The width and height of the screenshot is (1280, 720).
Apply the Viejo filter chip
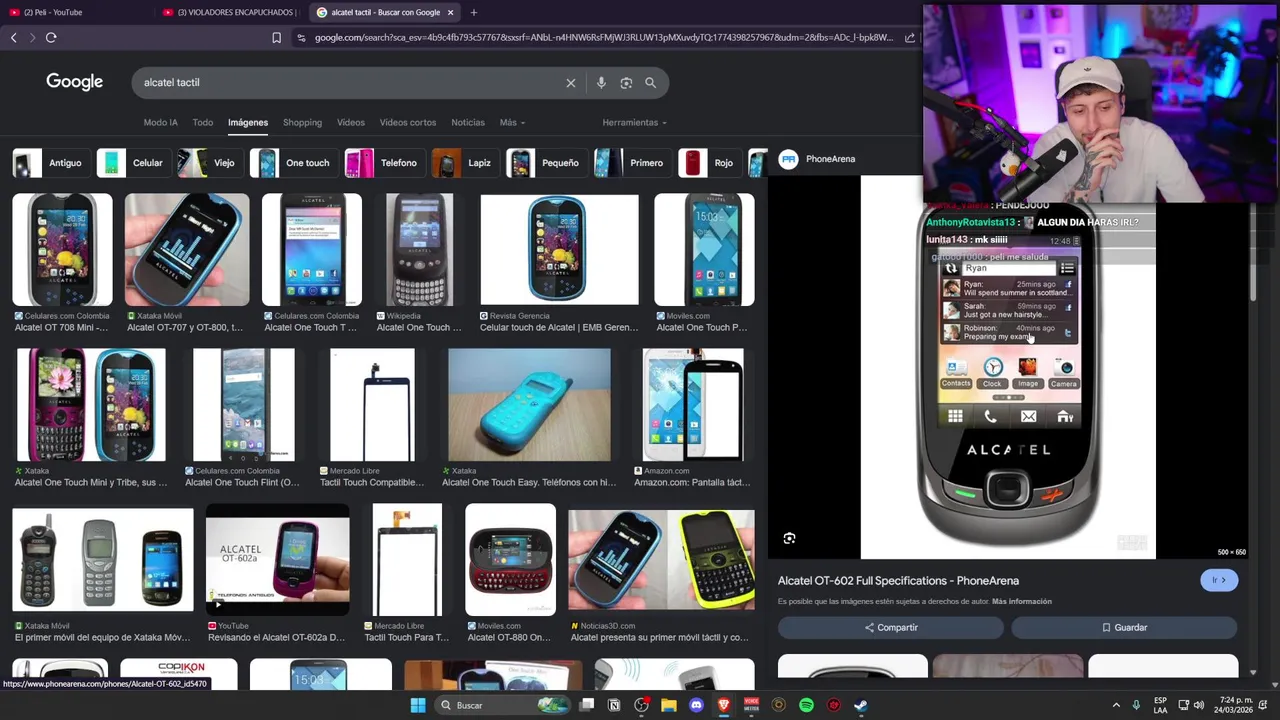(209, 163)
